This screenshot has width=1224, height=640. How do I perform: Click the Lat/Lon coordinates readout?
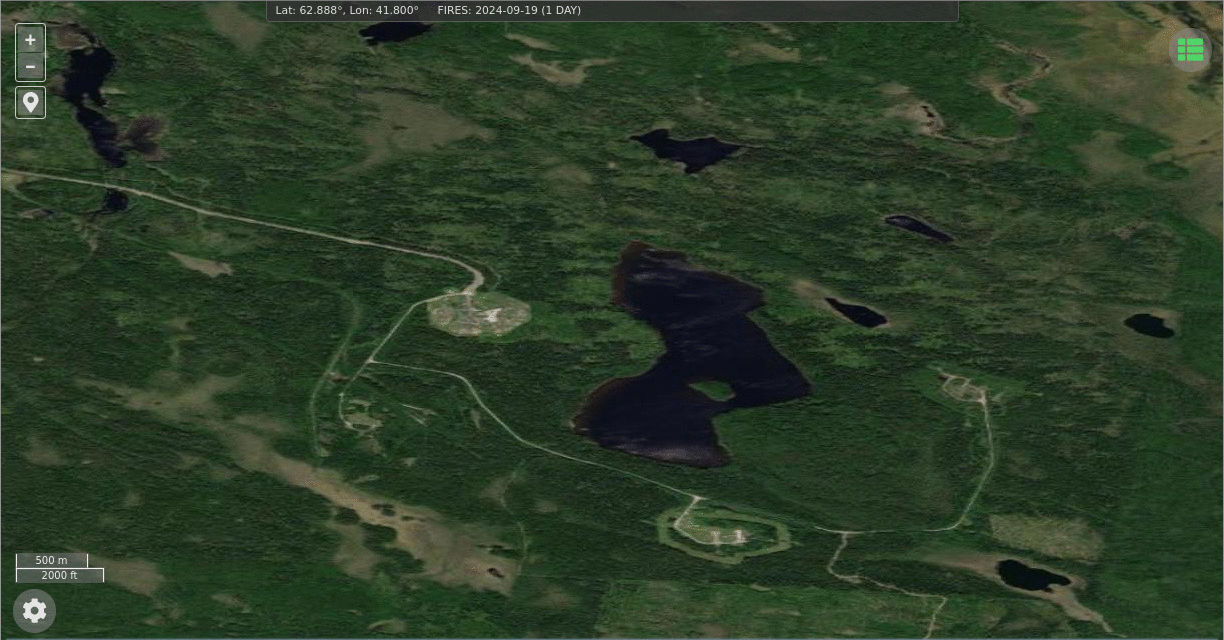pyautogui.click(x=347, y=11)
